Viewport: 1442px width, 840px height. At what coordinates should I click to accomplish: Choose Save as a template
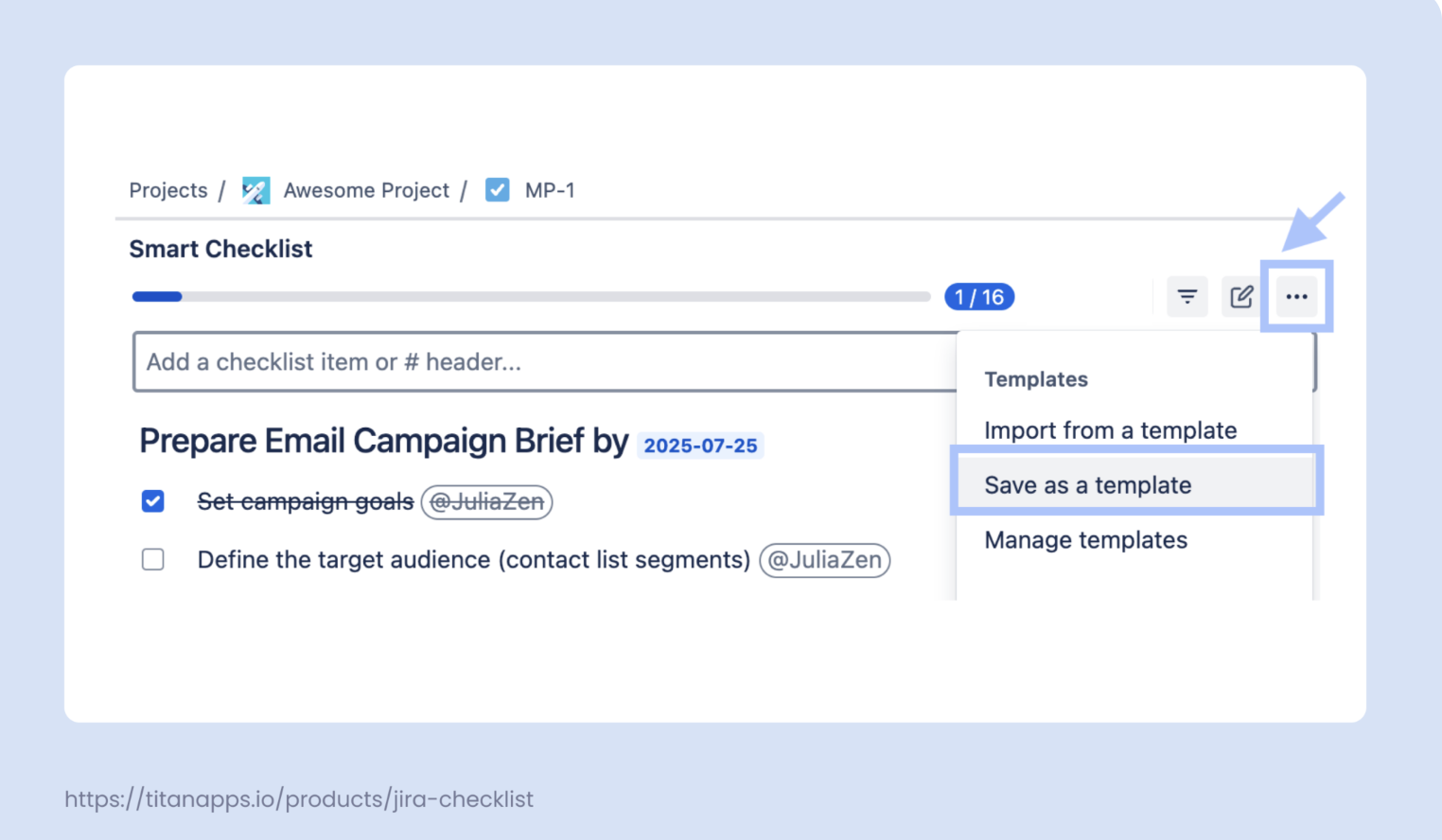point(1087,485)
